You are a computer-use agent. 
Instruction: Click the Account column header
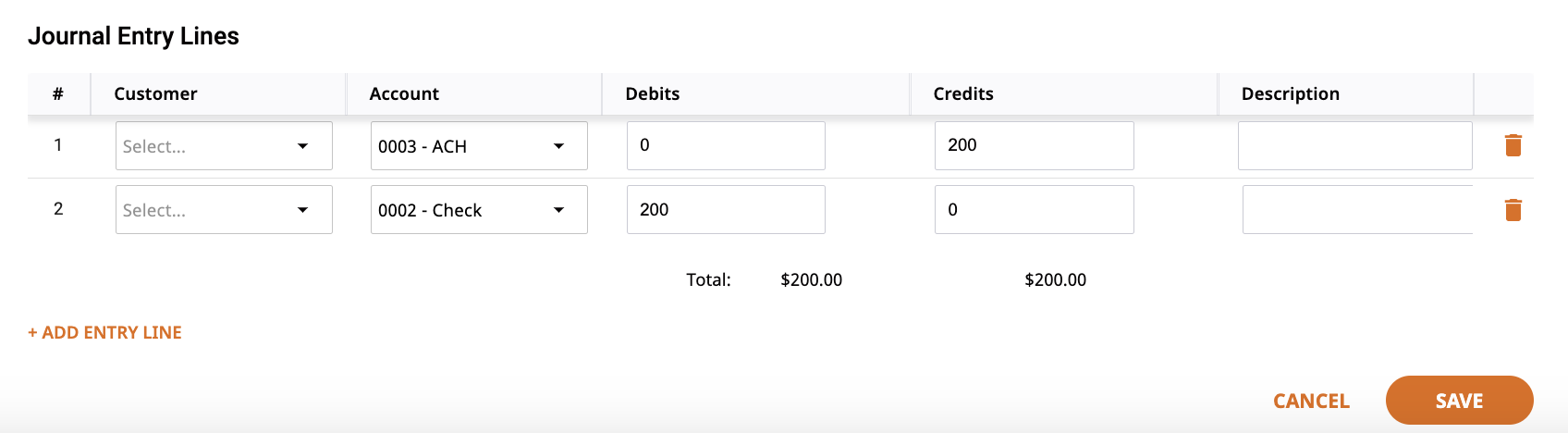click(x=404, y=93)
